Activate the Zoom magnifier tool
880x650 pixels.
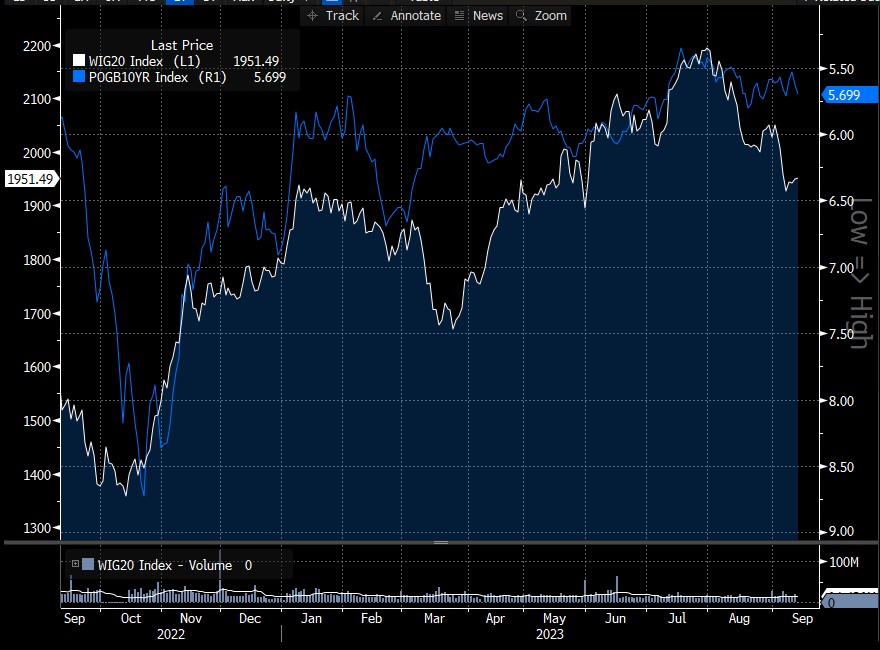click(x=540, y=16)
